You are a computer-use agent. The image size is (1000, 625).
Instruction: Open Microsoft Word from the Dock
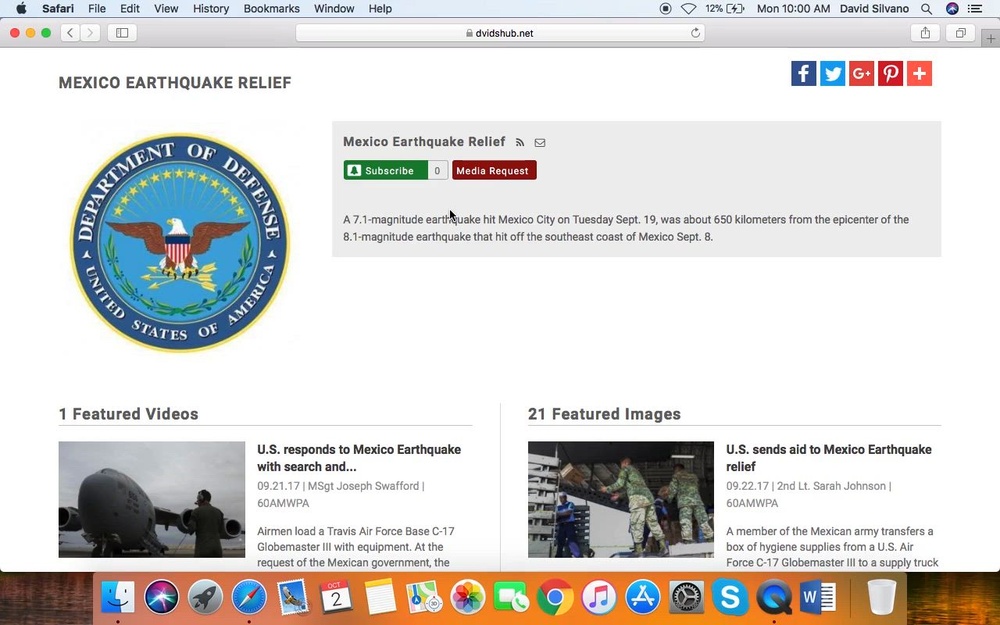(x=816, y=597)
